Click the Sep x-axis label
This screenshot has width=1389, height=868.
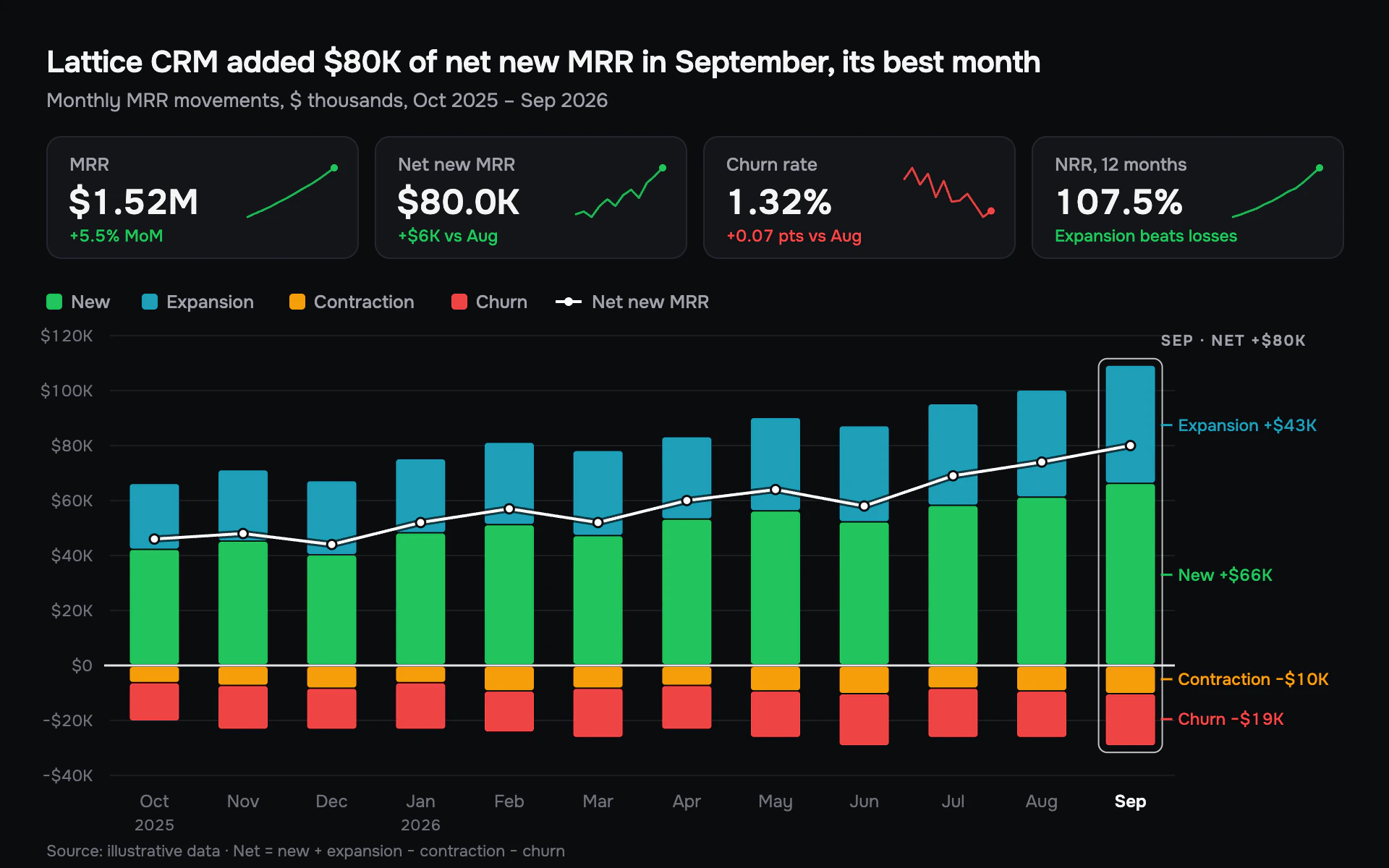point(1130,801)
